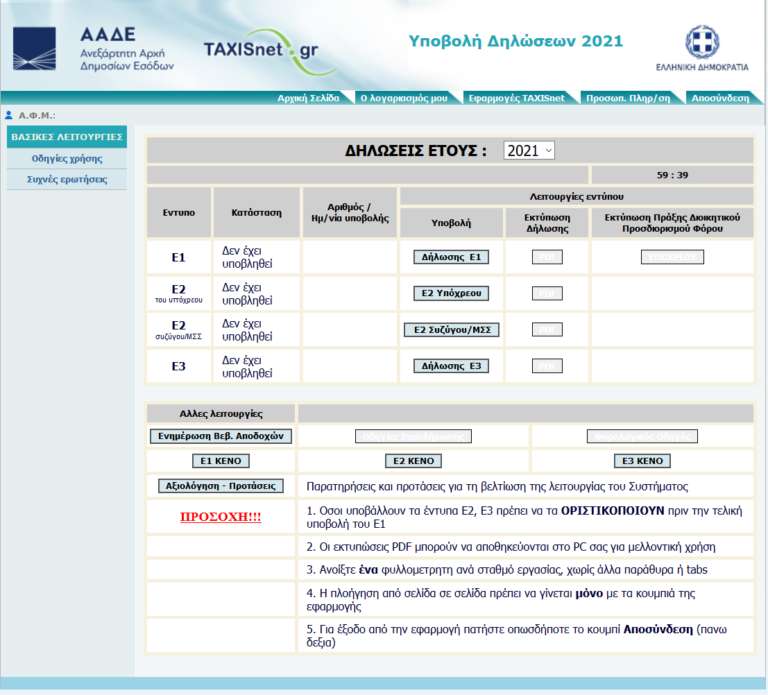Click Αλλες λειτουργίες section header
Viewport: 768px width, 695px height.
221,414
